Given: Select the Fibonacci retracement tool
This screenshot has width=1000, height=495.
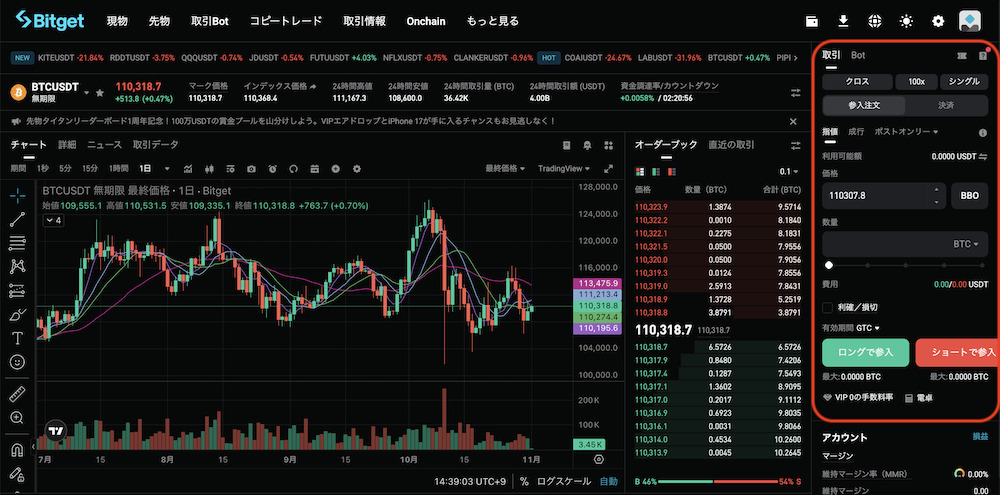Looking at the screenshot, I should (x=18, y=243).
